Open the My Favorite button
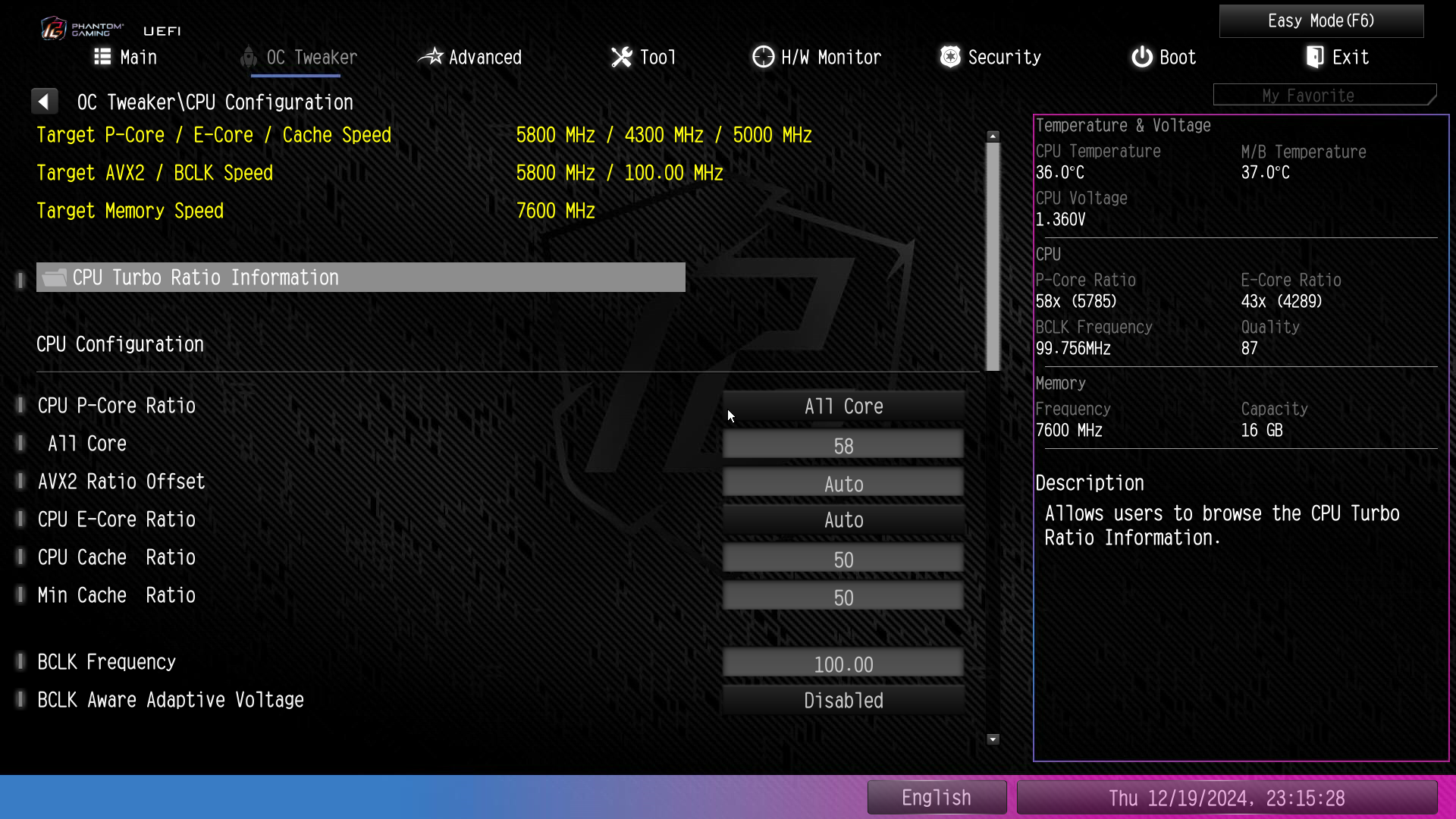This screenshot has width=1456, height=819. [x=1324, y=96]
